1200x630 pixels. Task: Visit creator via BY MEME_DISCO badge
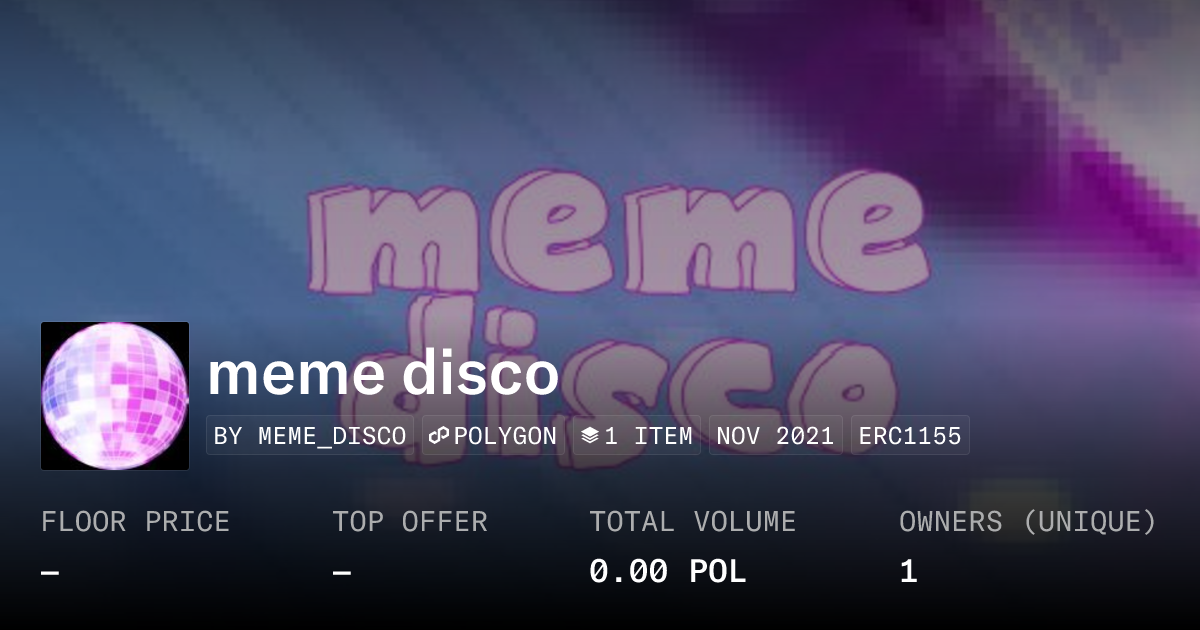tap(310, 436)
